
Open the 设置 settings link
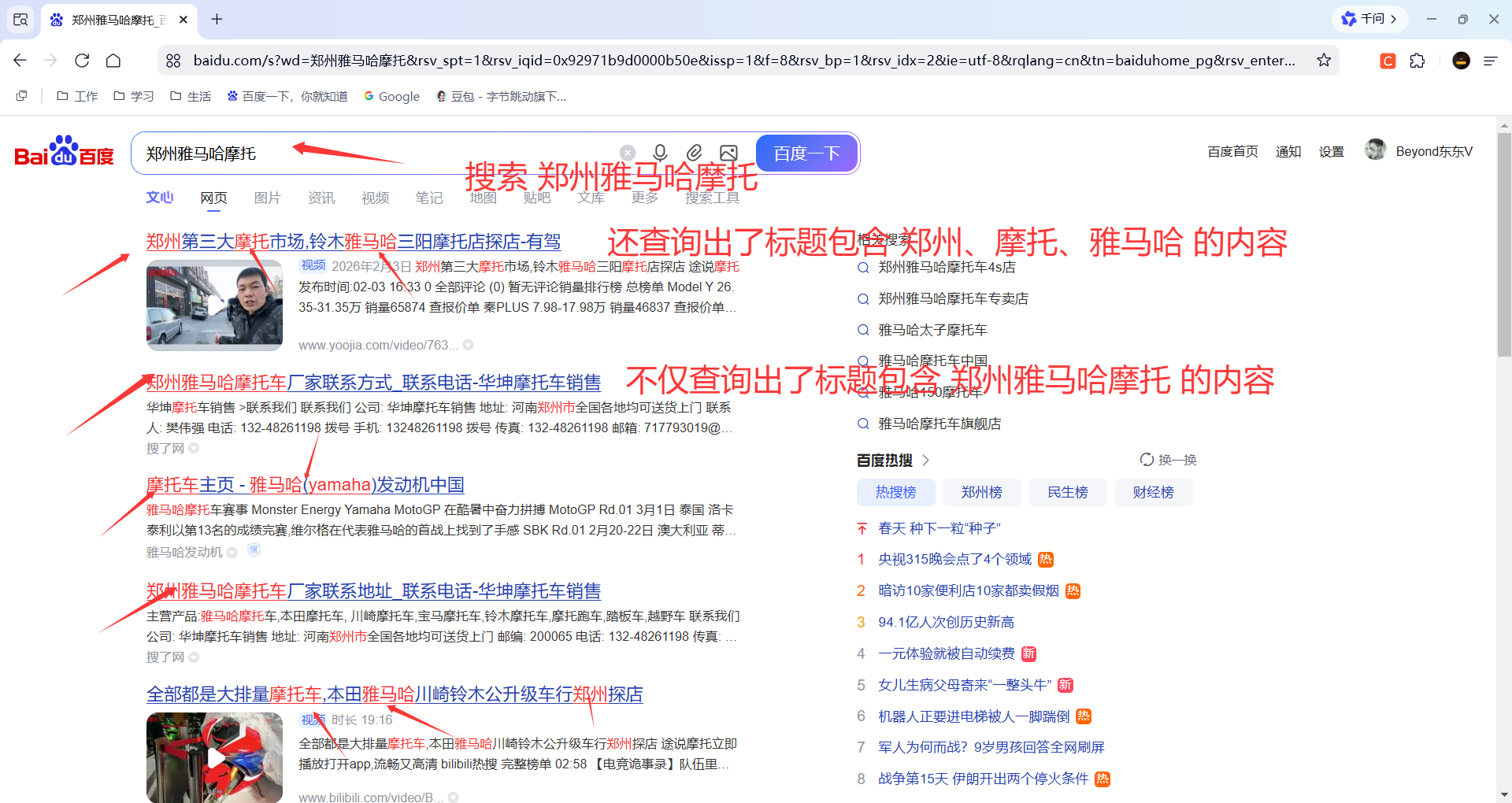1332,151
